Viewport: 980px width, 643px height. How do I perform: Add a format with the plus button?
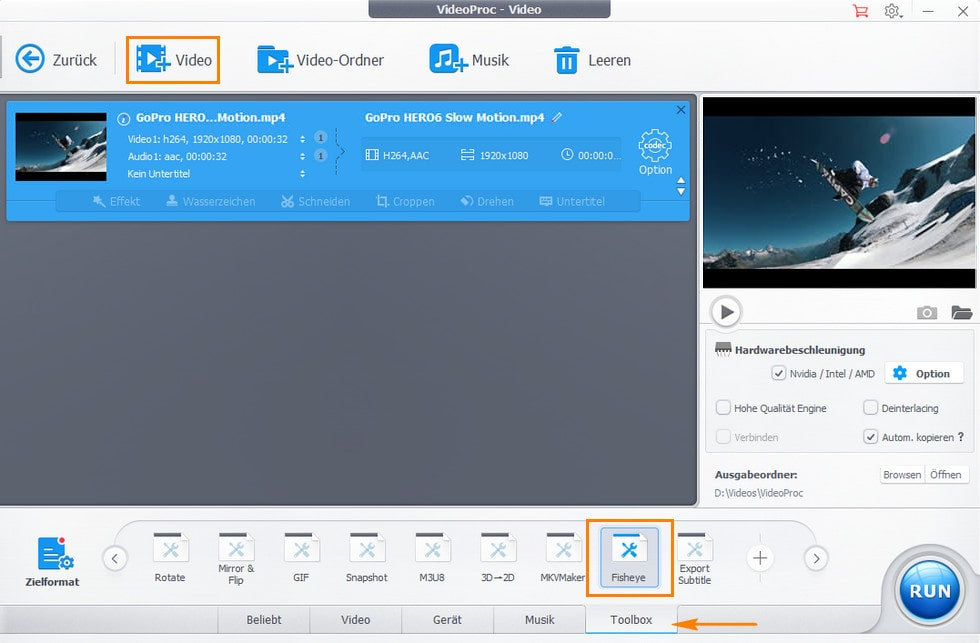760,558
